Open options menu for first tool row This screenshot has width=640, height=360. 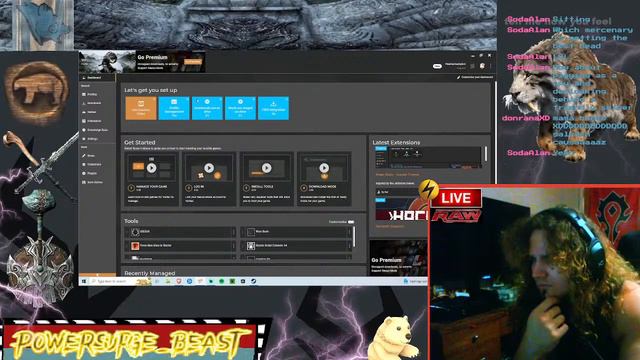click(234, 232)
